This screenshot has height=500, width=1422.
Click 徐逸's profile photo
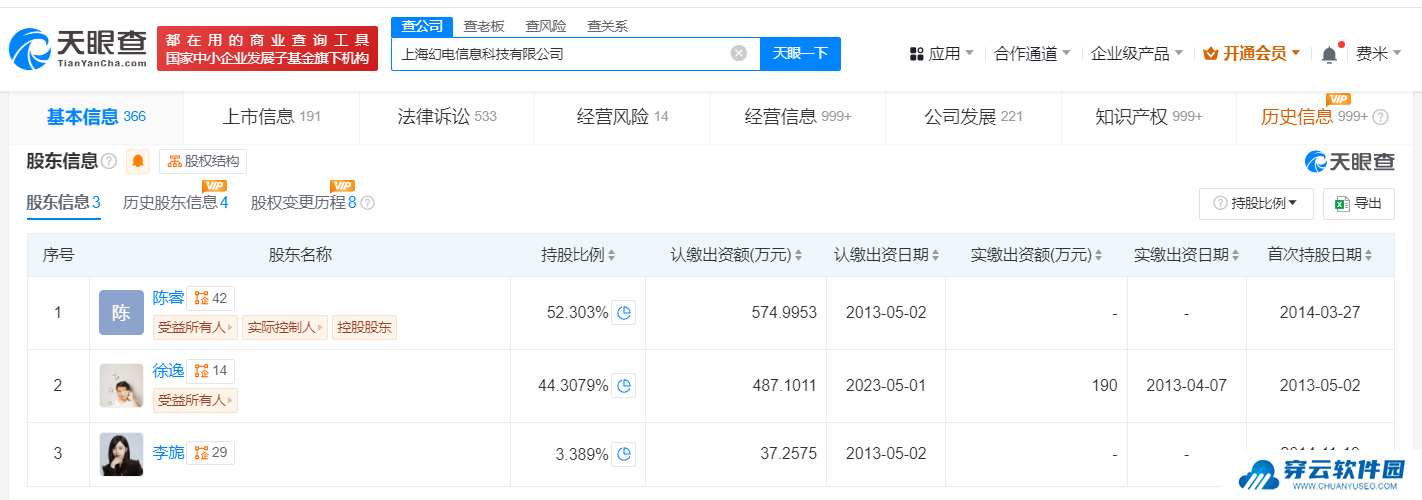click(122, 385)
